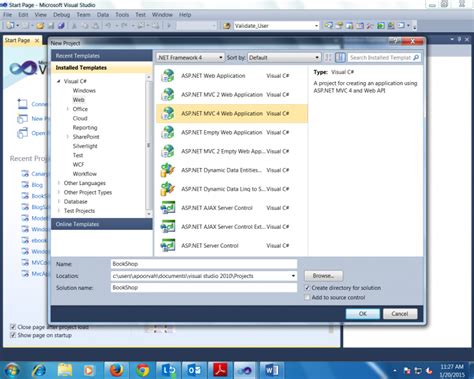
Task: Select ASP.NET MVC 2 Empty Web App template
Action: pos(232,151)
